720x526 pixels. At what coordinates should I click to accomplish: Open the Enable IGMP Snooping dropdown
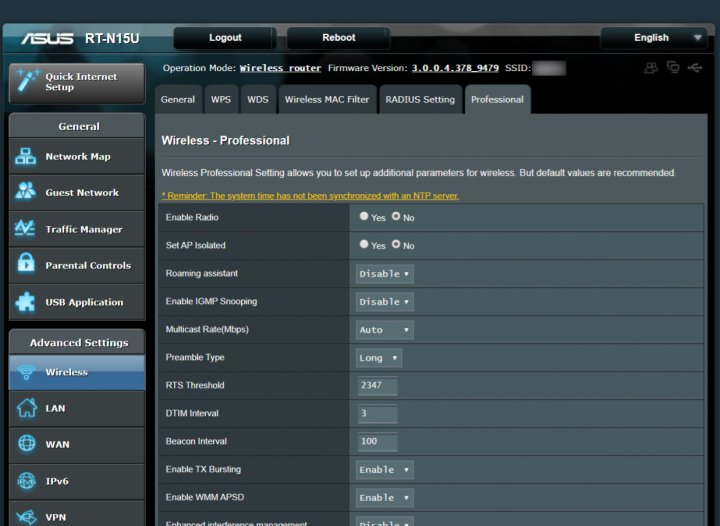click(385, 302)
